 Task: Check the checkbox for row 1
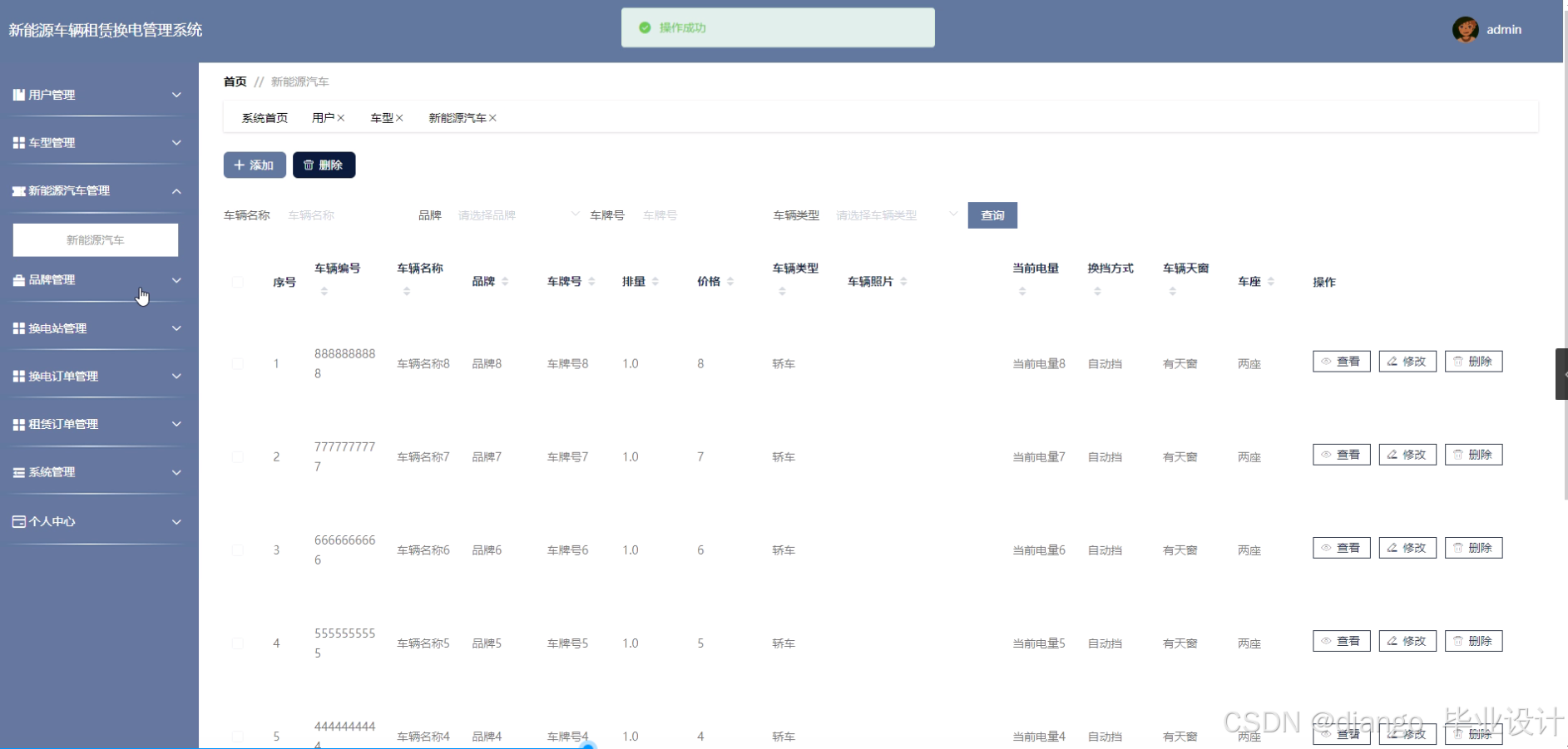pos(237,363)
